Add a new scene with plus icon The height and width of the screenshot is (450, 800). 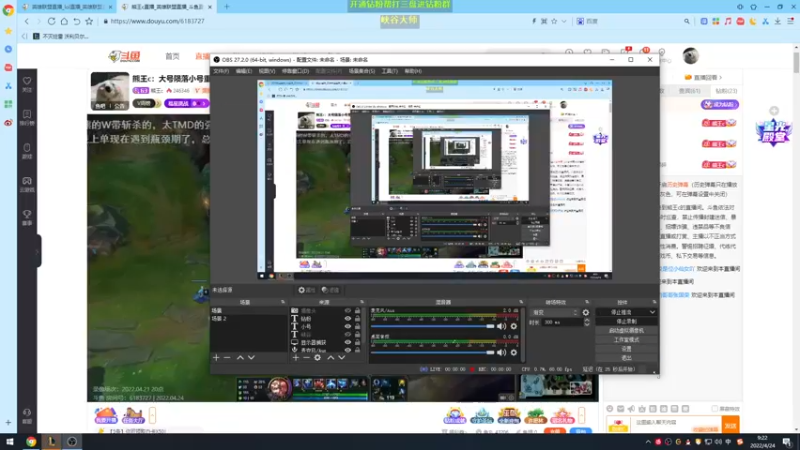tap(216, 358)
